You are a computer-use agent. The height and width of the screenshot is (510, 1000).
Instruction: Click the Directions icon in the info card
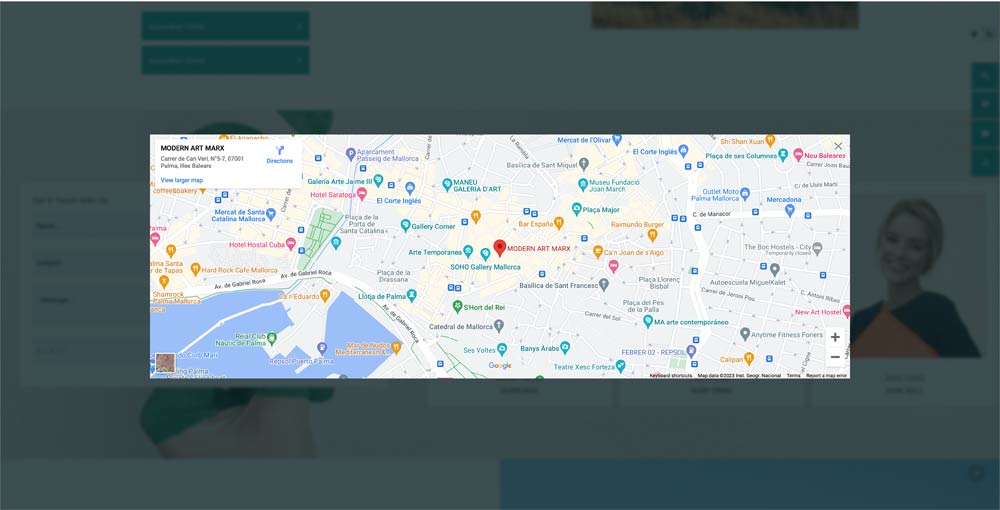[280, 151]
